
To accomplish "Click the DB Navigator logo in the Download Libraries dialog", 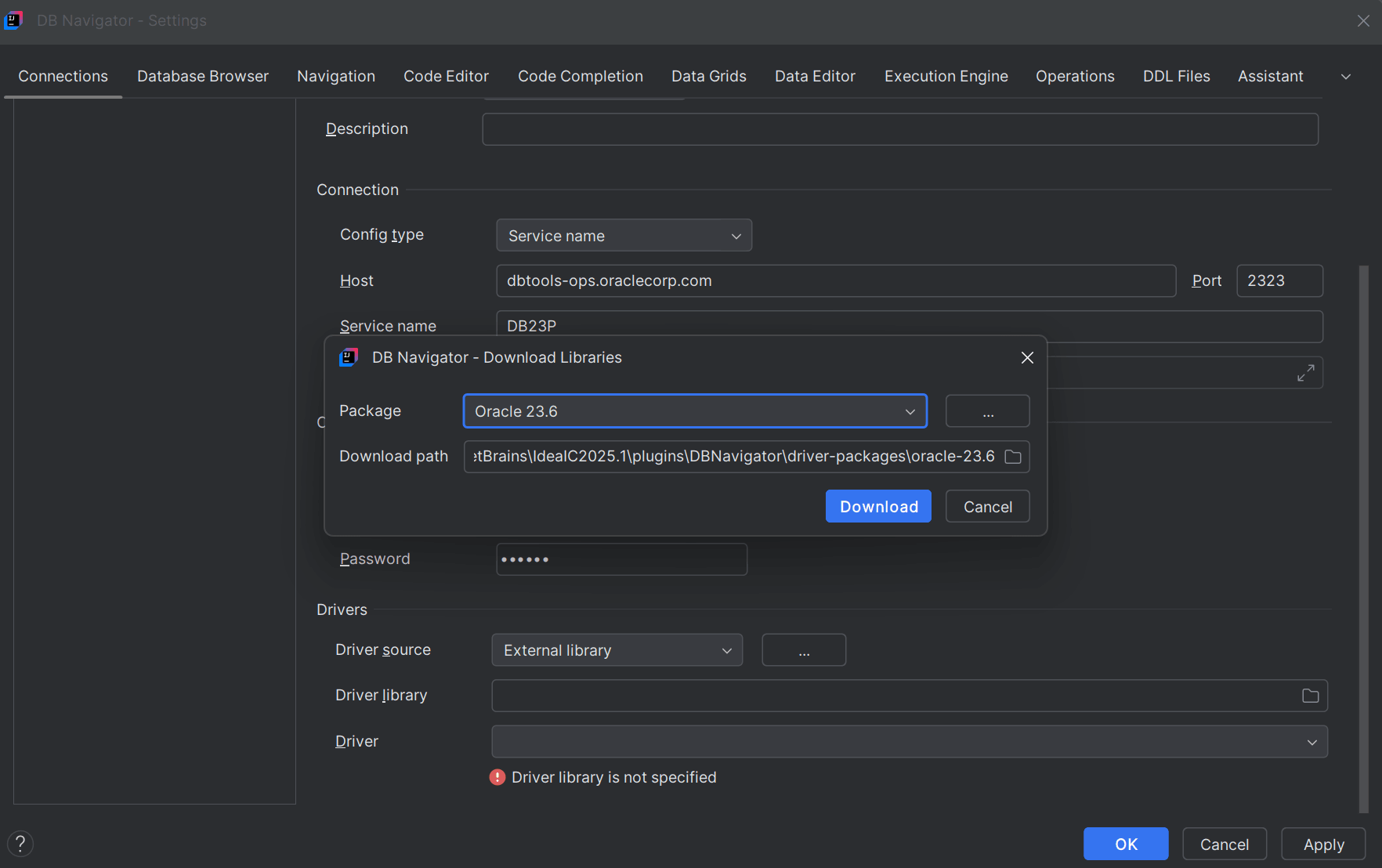I will [x=349, y=357].
